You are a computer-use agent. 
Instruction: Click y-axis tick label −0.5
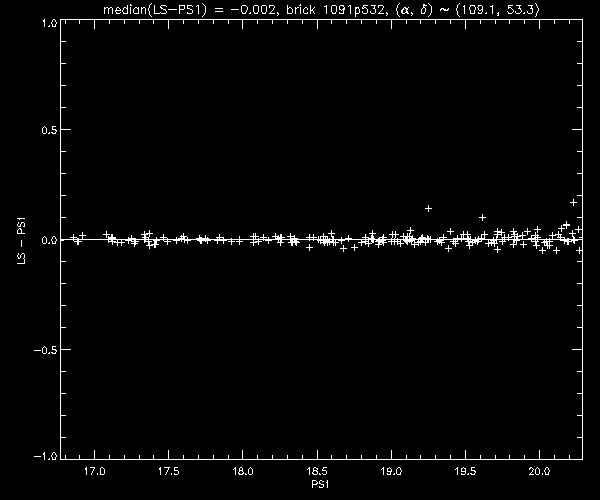pos(46,350)
